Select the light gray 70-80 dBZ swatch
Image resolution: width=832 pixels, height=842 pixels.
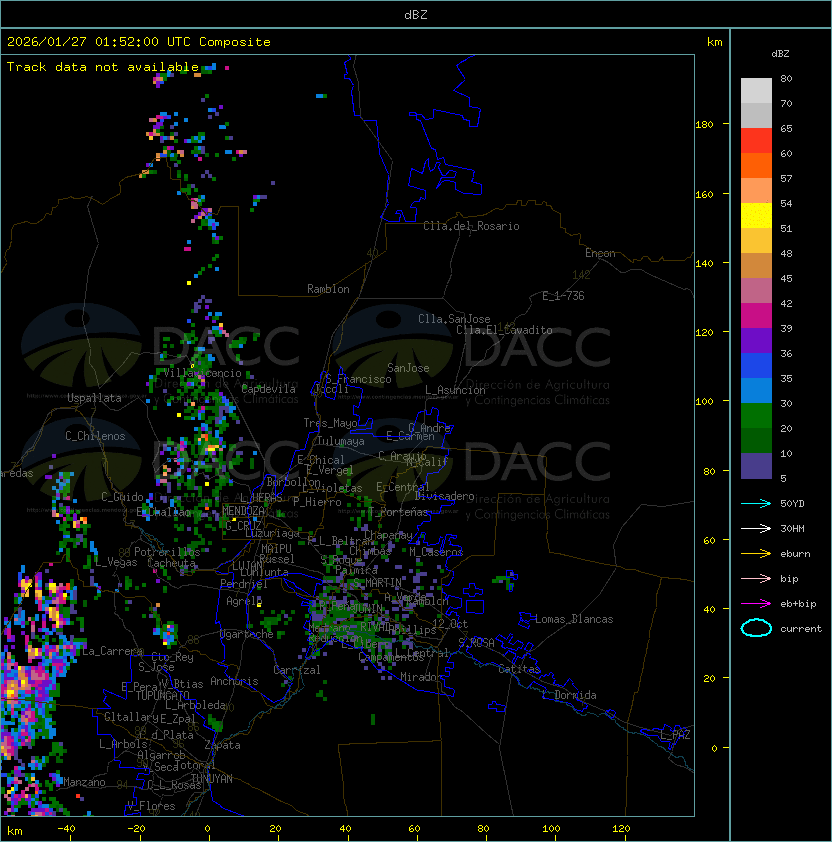coord(756,91)
